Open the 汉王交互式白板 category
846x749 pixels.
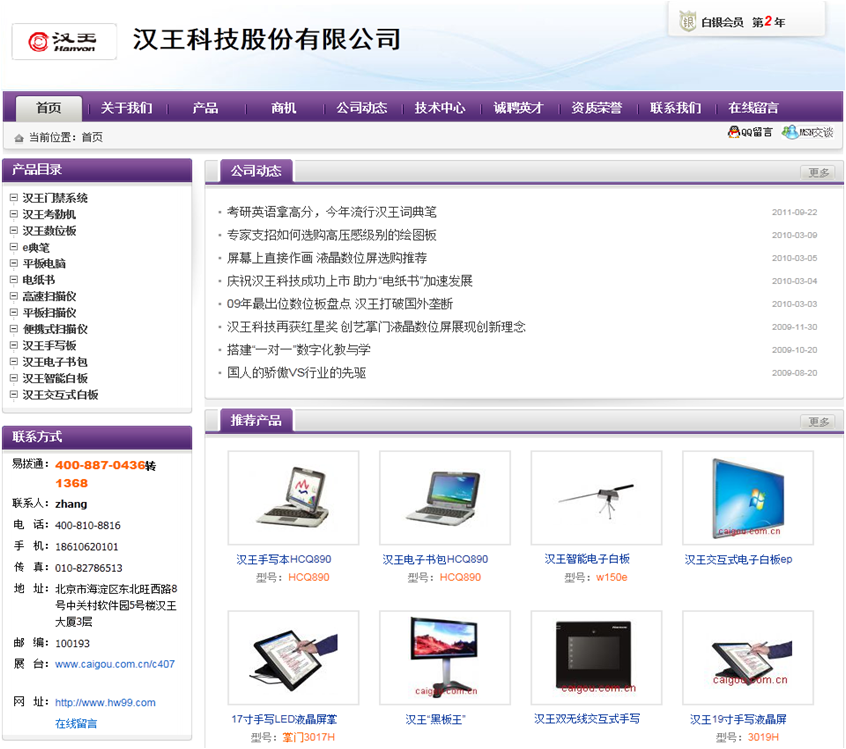pyautogui.click(x=60, y=394)
